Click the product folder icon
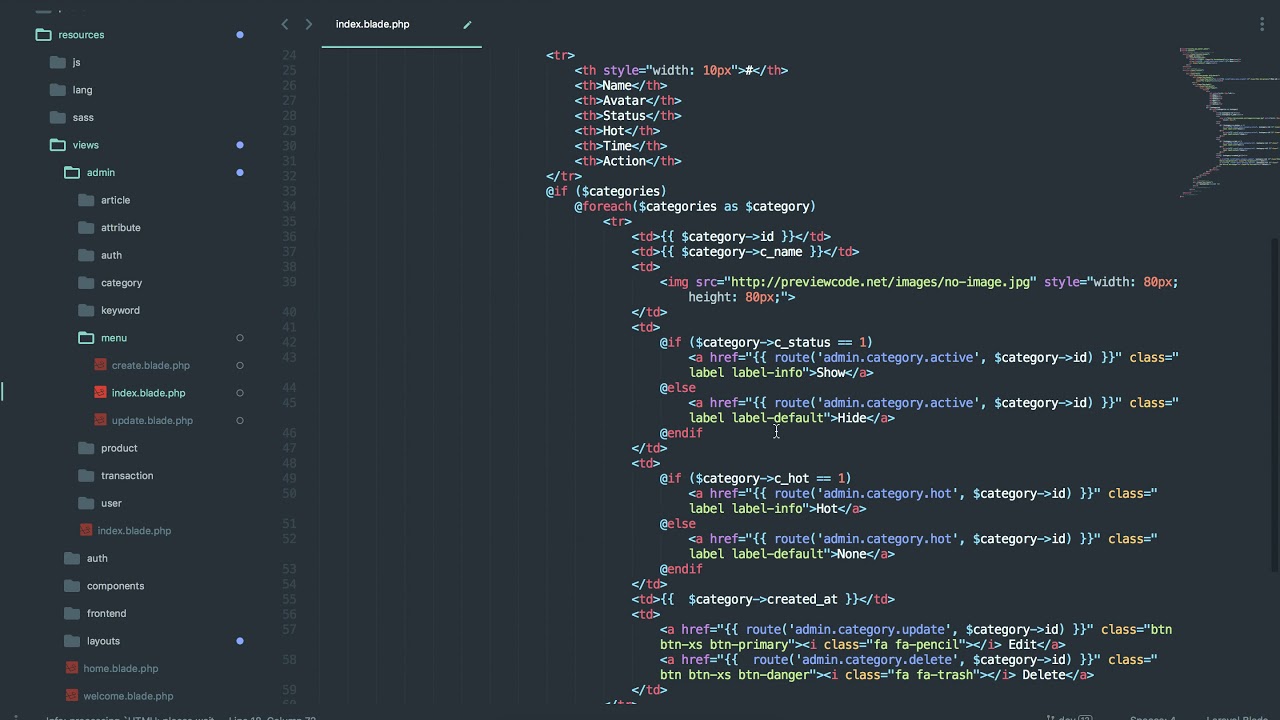 point(86,448)
